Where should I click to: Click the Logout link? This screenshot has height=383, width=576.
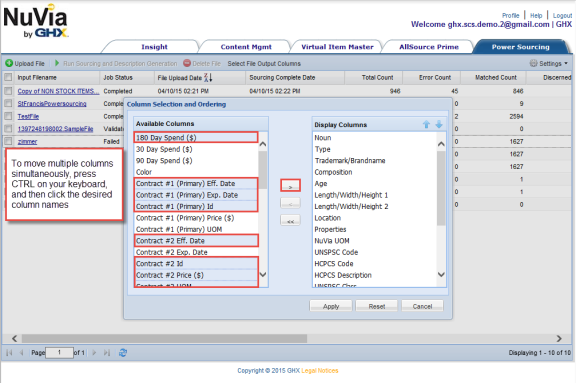pyautogui.click(x=562, y=15)
